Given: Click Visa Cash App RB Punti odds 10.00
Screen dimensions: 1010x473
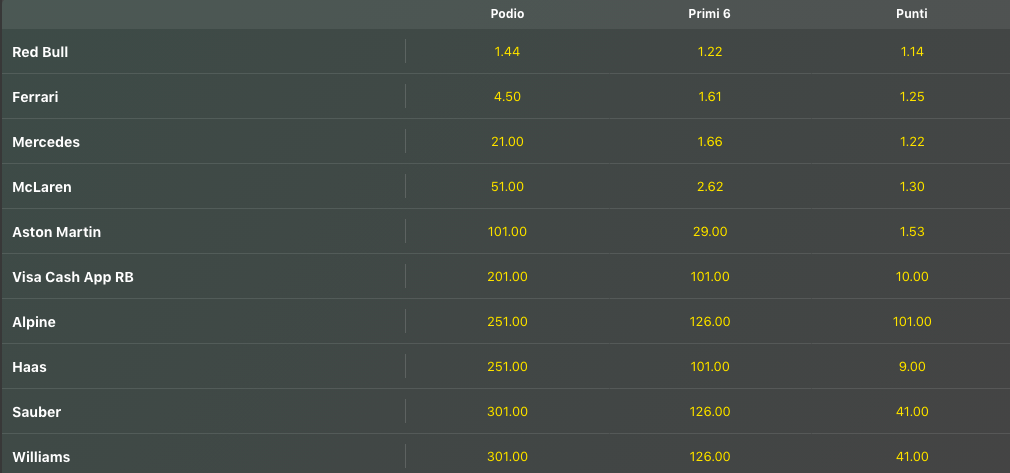Looking at the screenshot, I should pos(912,277).
